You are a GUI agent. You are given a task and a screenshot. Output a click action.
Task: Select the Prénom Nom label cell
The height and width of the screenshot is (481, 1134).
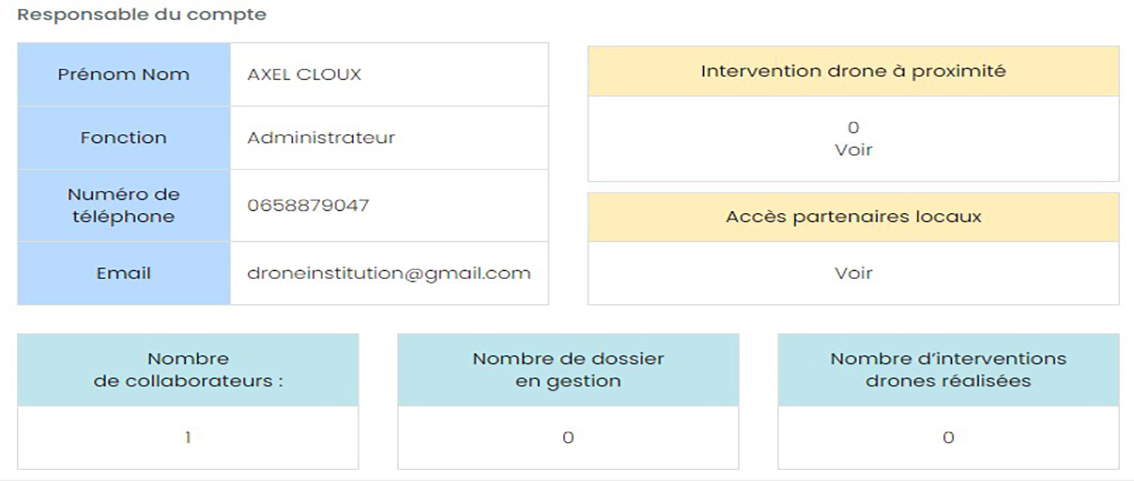(x=124, y=75)
